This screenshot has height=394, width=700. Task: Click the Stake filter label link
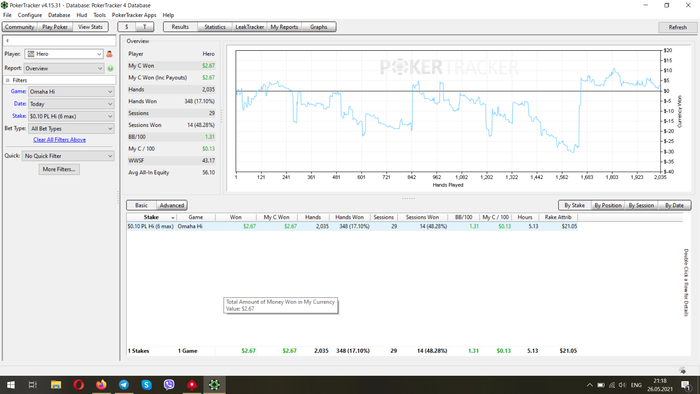(x=19, y=116)
